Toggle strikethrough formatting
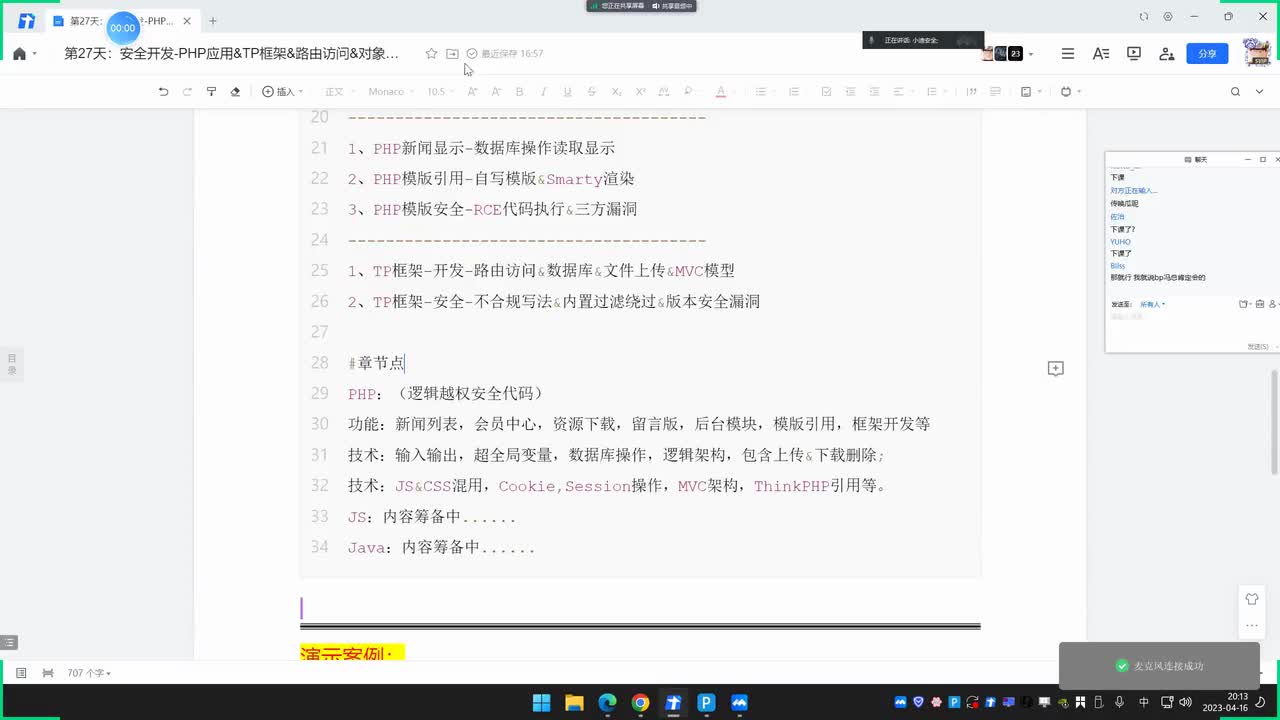The image size is (1280, 720). [x=591, y=91]
